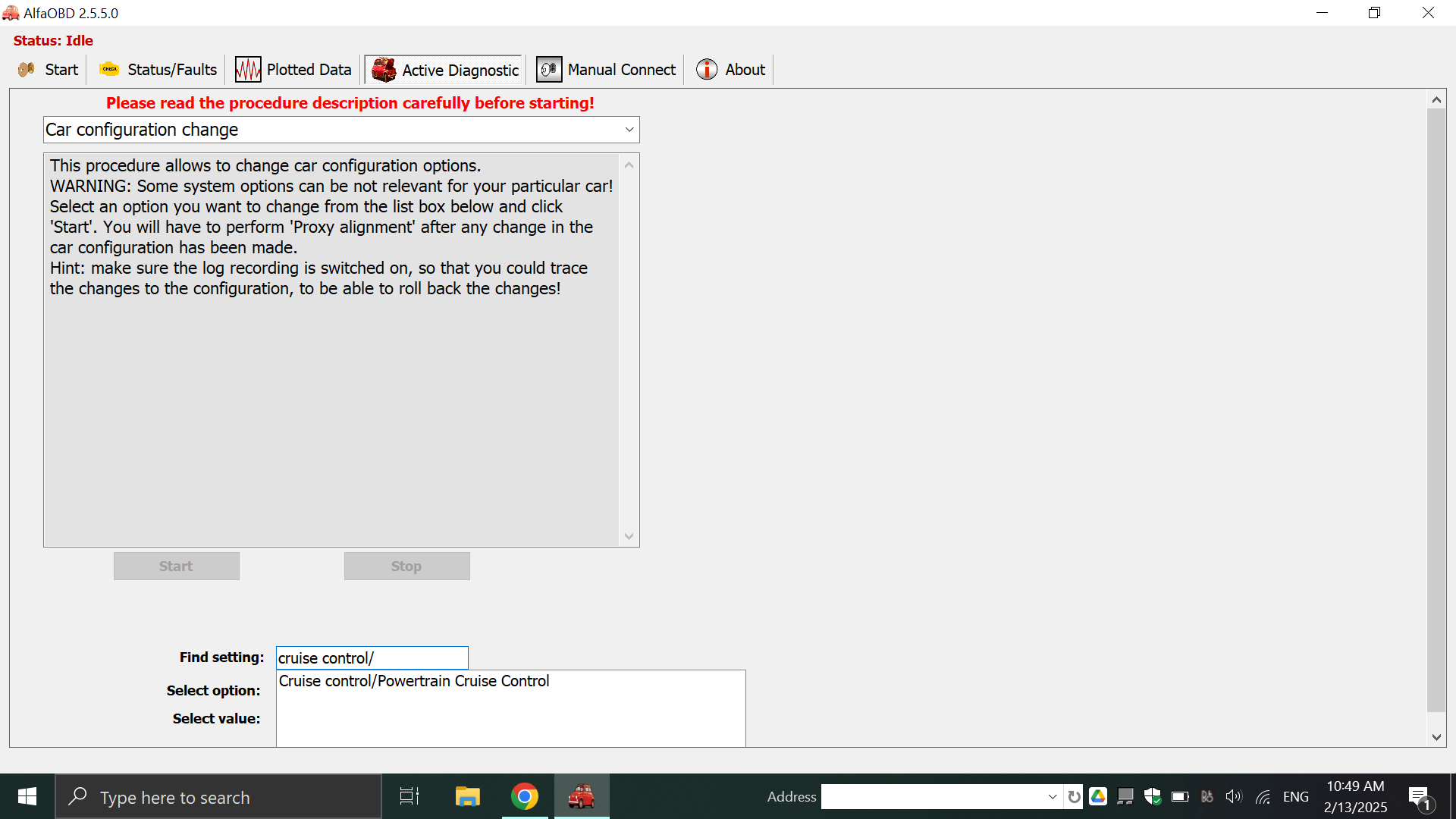The width and height of the screenshot is (1456, 819).
Task: Switch to the Start tab
Action: [x=47, y=70]
